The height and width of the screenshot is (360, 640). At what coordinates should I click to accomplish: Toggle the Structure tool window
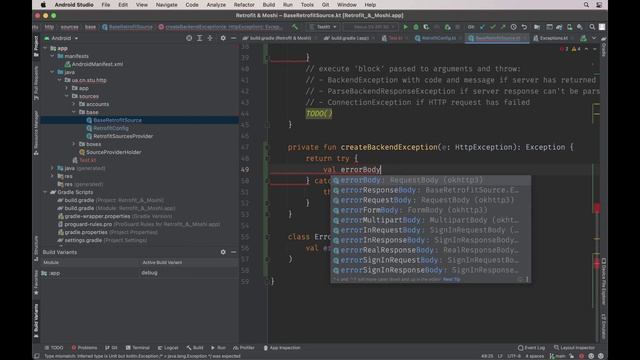(x=36, y=248)
